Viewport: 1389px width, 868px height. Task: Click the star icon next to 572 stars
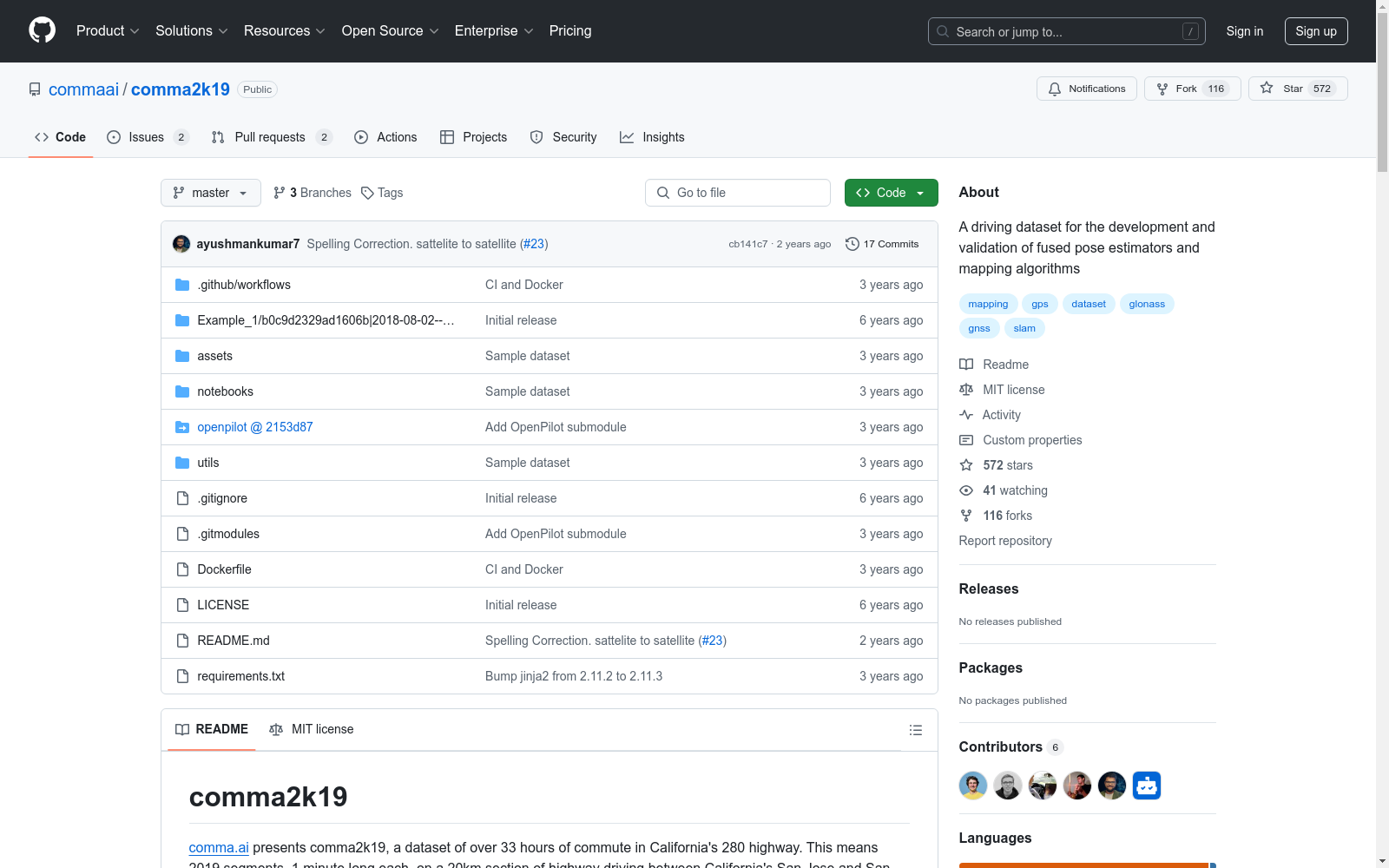coord(966,465)
